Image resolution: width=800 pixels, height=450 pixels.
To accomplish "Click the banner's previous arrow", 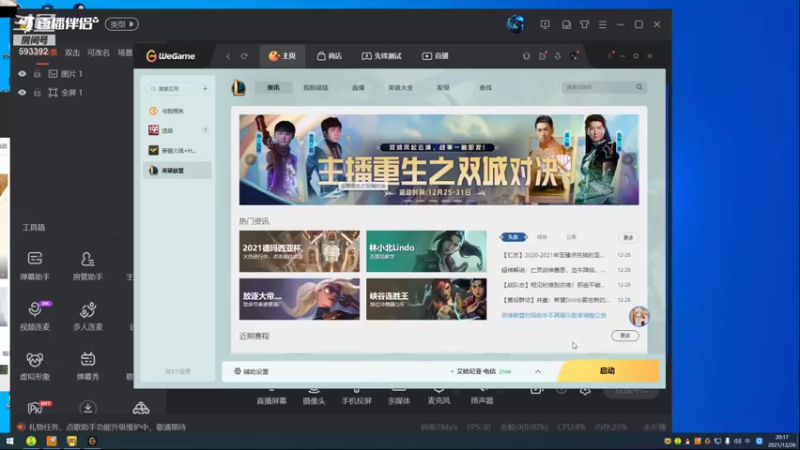I will 250,160.
